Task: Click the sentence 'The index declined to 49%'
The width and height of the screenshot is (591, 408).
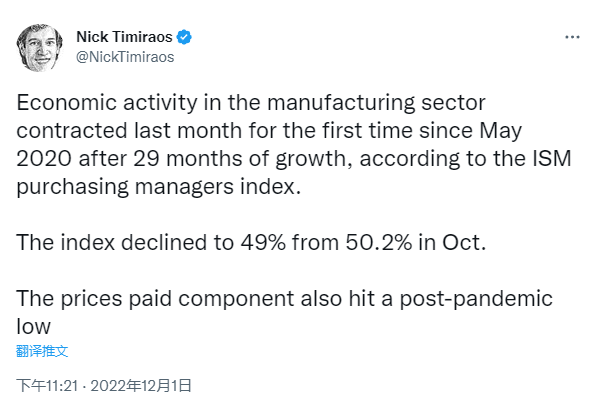Action: click(x=251, y=242)
